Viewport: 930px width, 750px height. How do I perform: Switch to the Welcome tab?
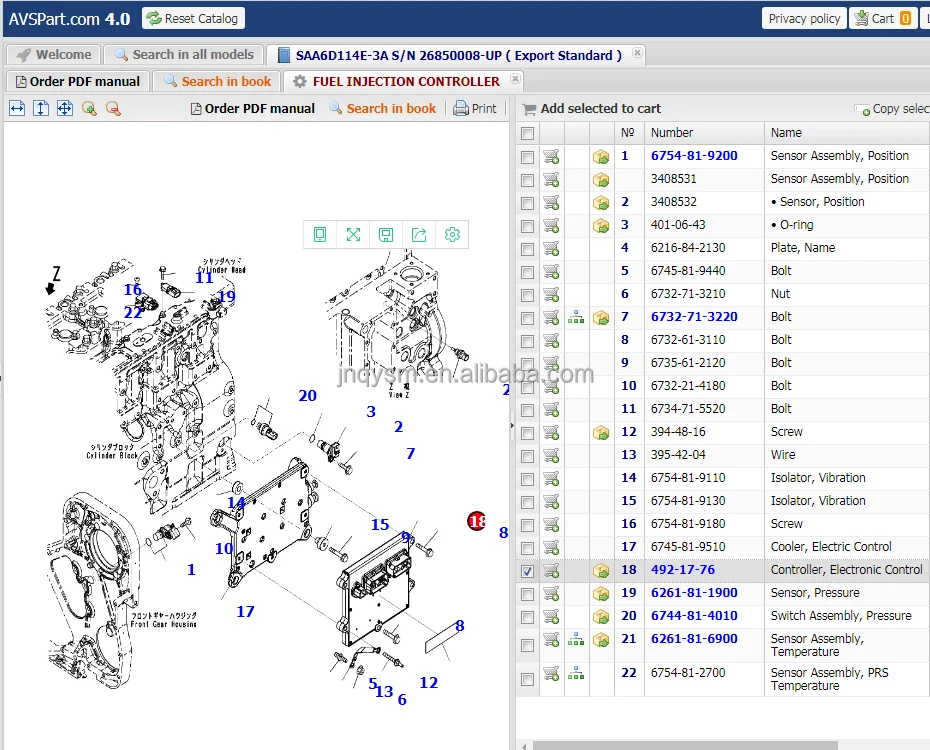(x=54, y=55)
